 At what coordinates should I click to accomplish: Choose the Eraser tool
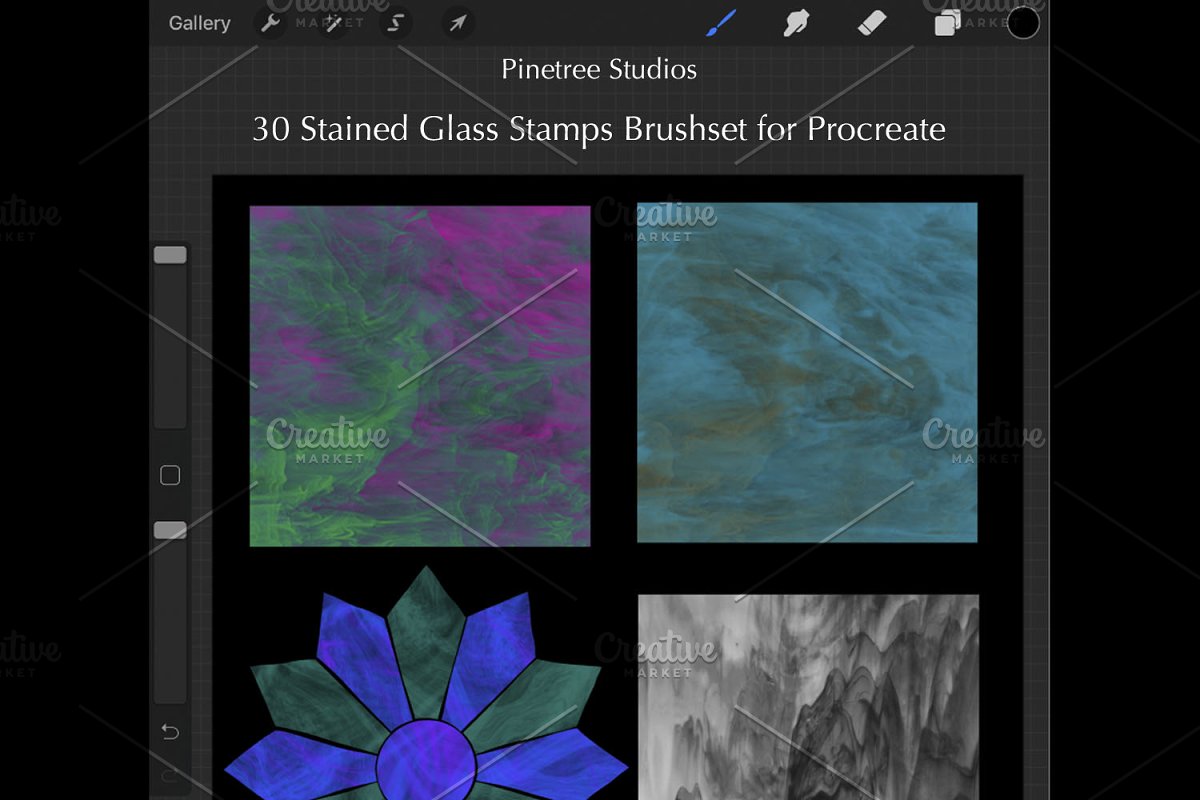pos(871,22)
